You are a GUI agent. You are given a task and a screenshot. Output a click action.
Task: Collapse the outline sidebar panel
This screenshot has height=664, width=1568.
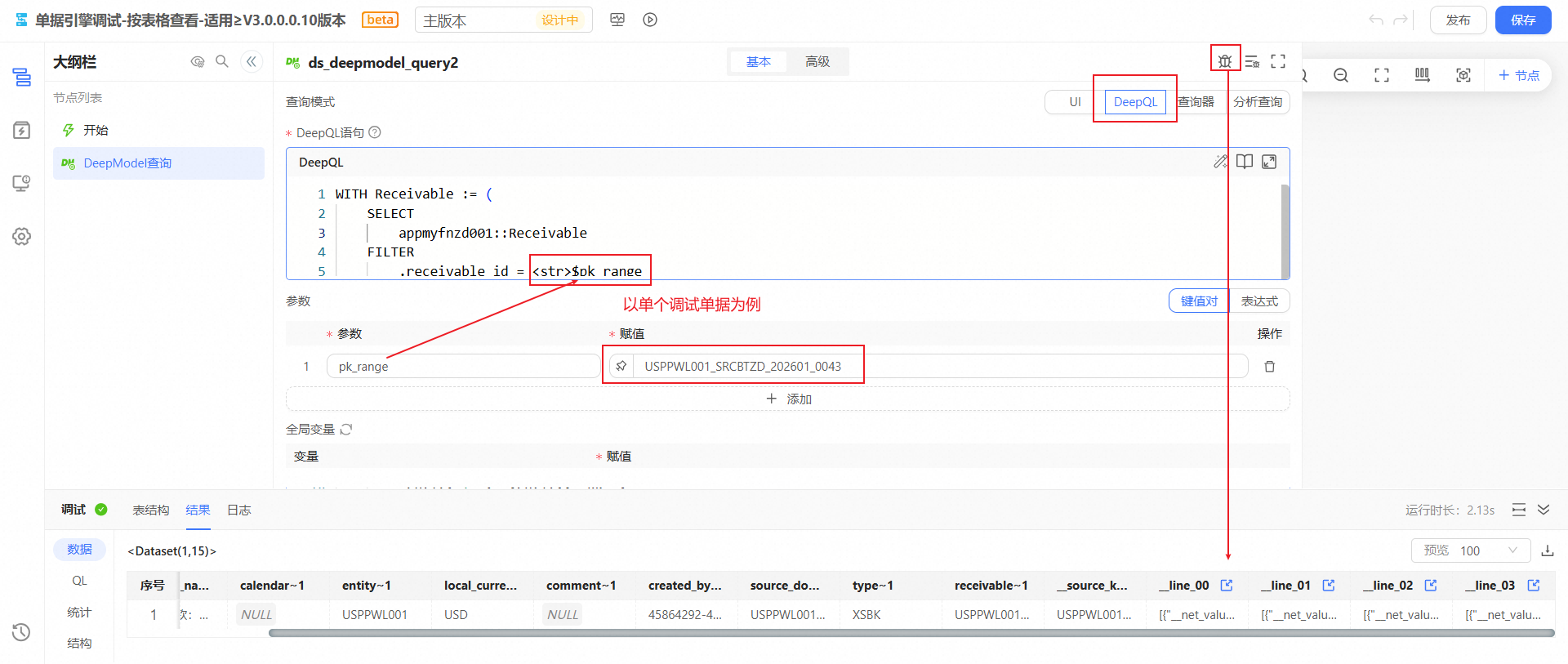click(x=252, y=61)
